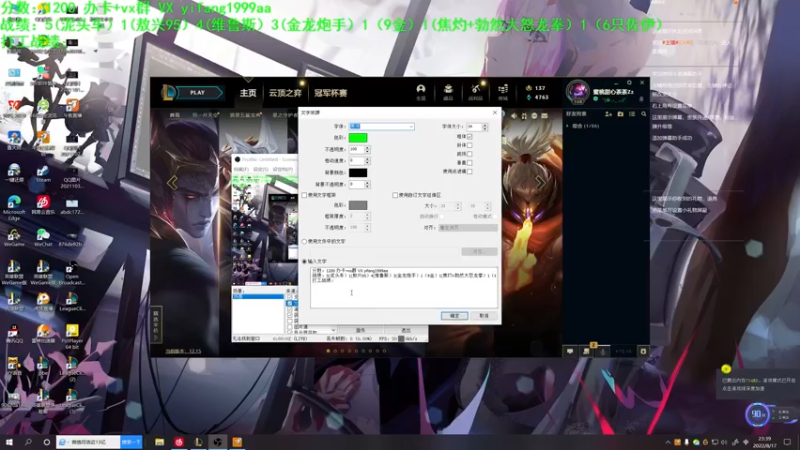Click the PLAY button in League client
The image size is (800, 450).
(x=197, y=93)
